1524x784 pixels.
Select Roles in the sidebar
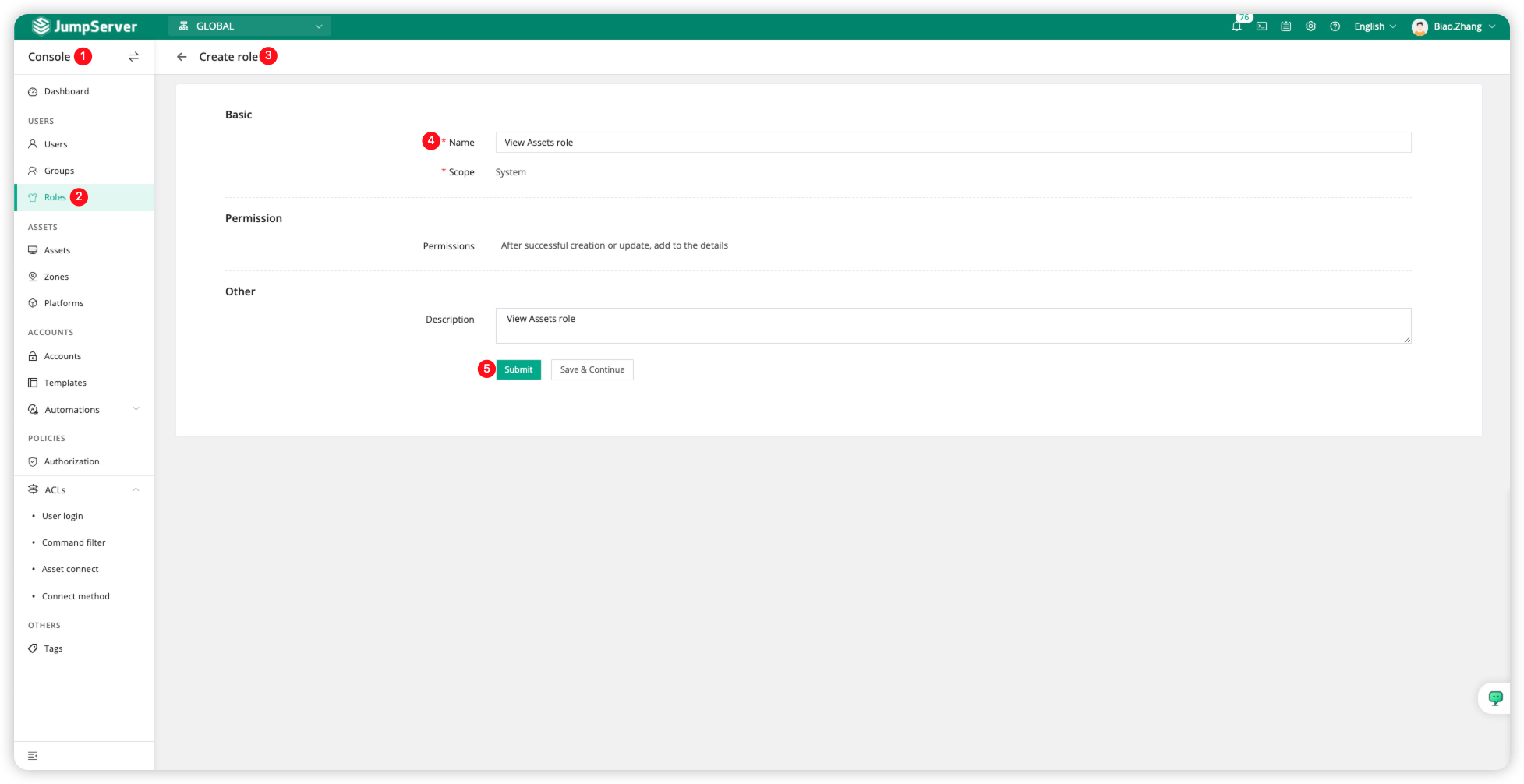84,197
